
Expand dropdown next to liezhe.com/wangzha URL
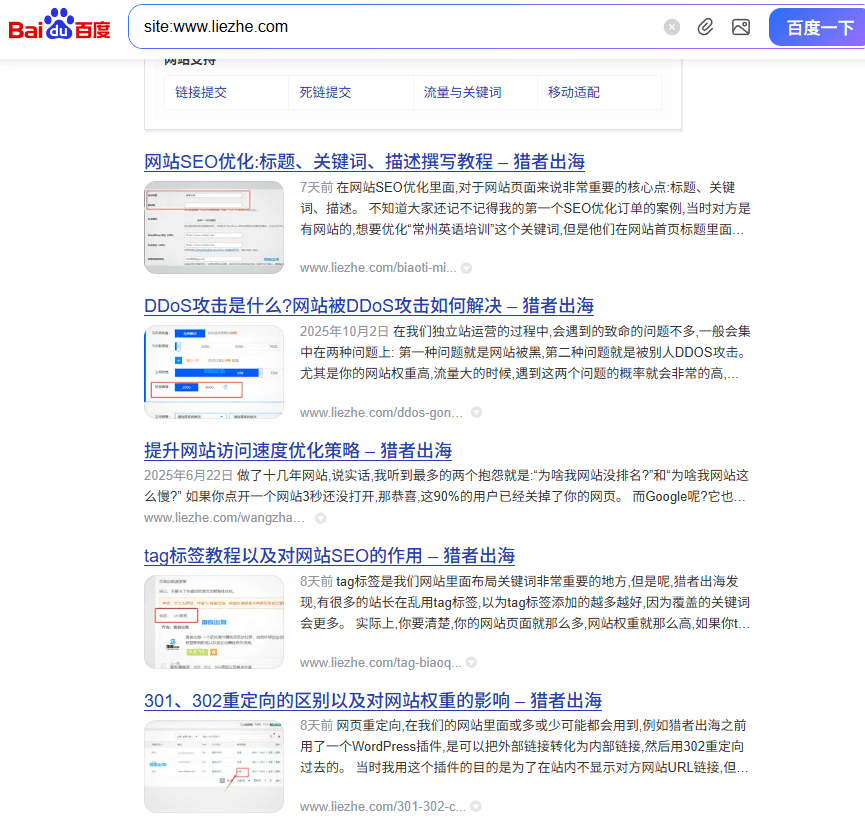pos(320,518)
